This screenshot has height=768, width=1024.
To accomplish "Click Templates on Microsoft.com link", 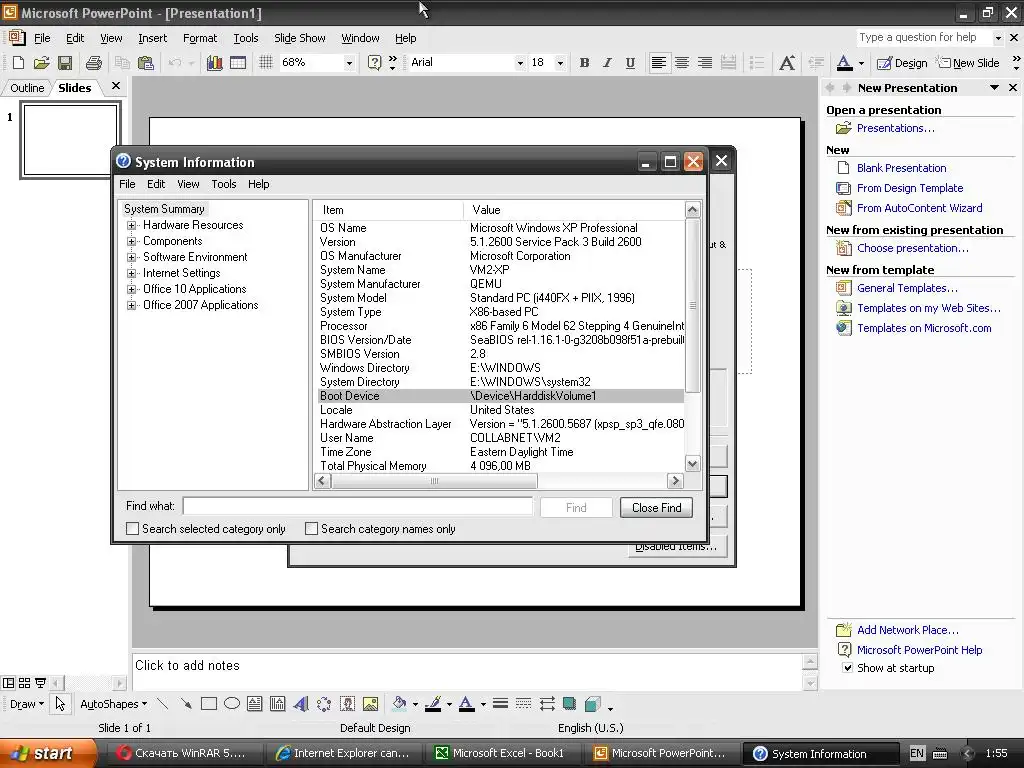I will click(x=924, y=328).
